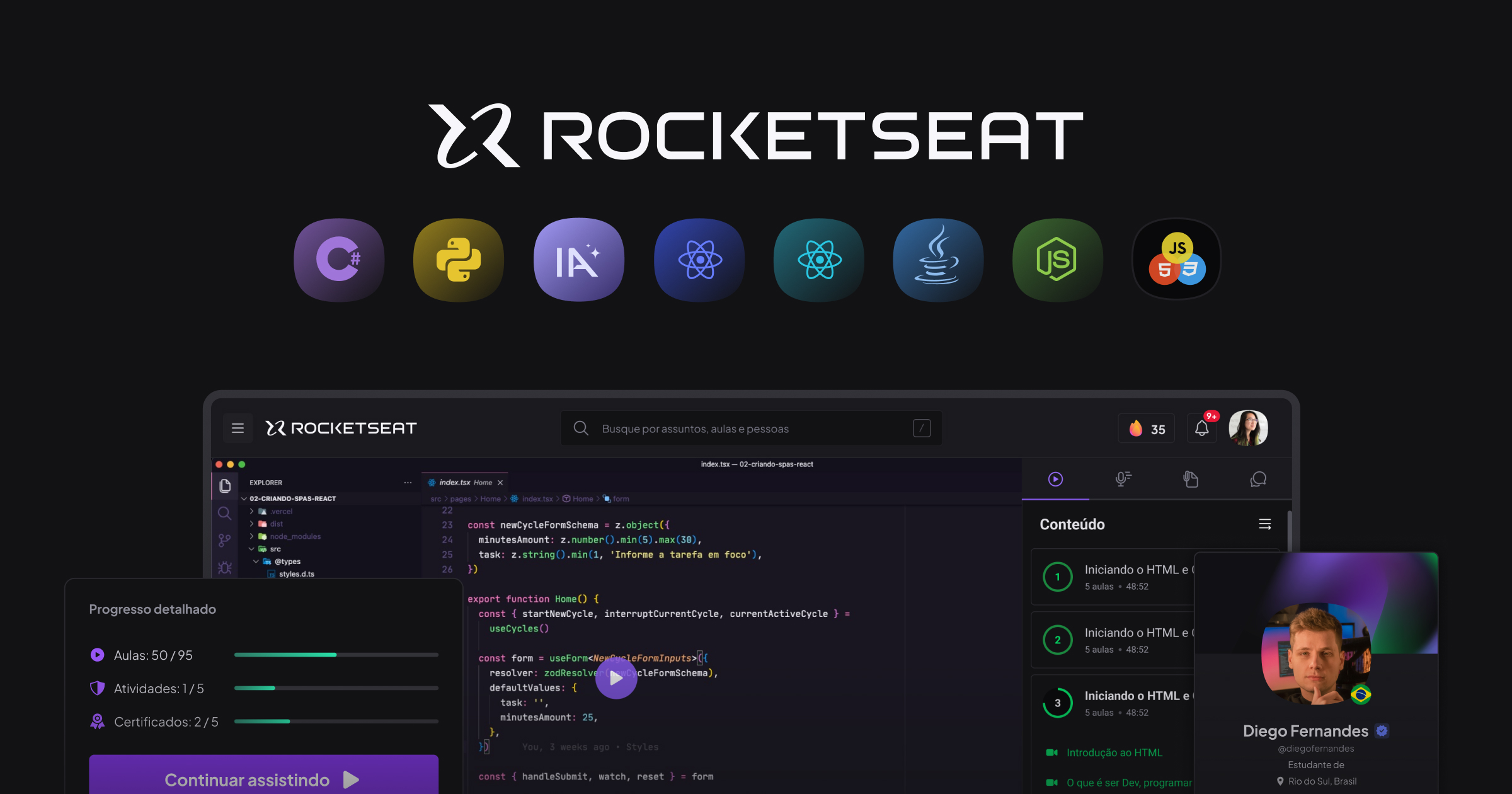Open the streak flame counter showing 35
Image resolution: width=1512 pixels, height=794 pixels.
[x=1146, y=429]
